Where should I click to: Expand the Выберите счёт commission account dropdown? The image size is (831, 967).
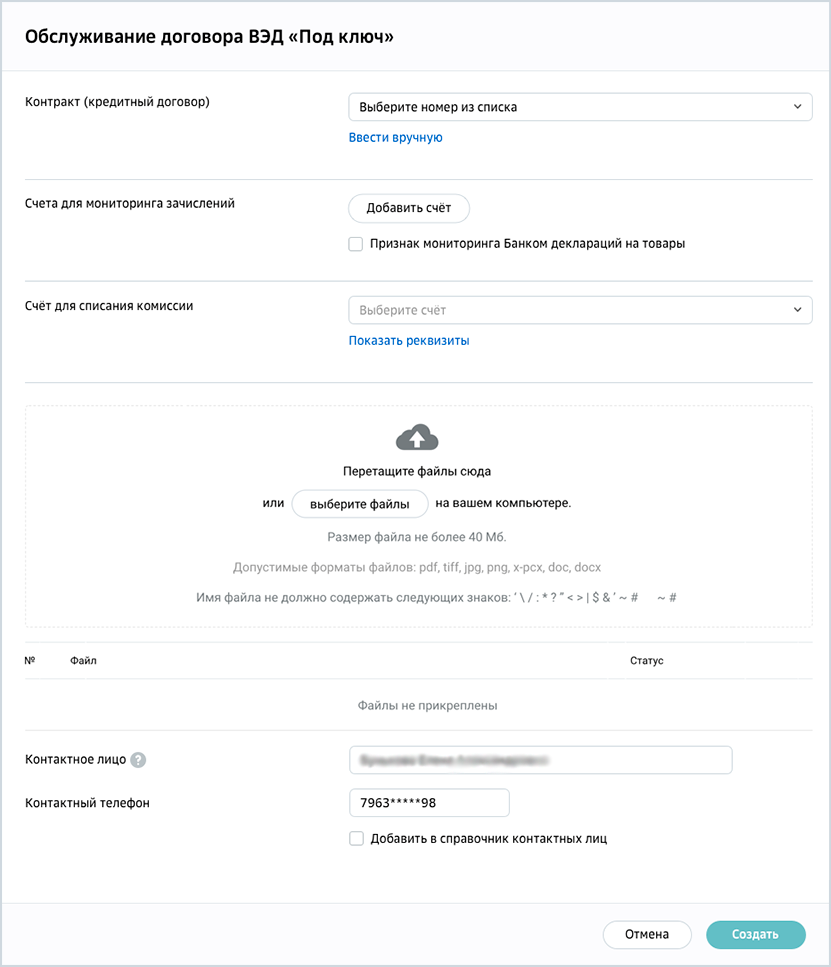click(580, 310)
